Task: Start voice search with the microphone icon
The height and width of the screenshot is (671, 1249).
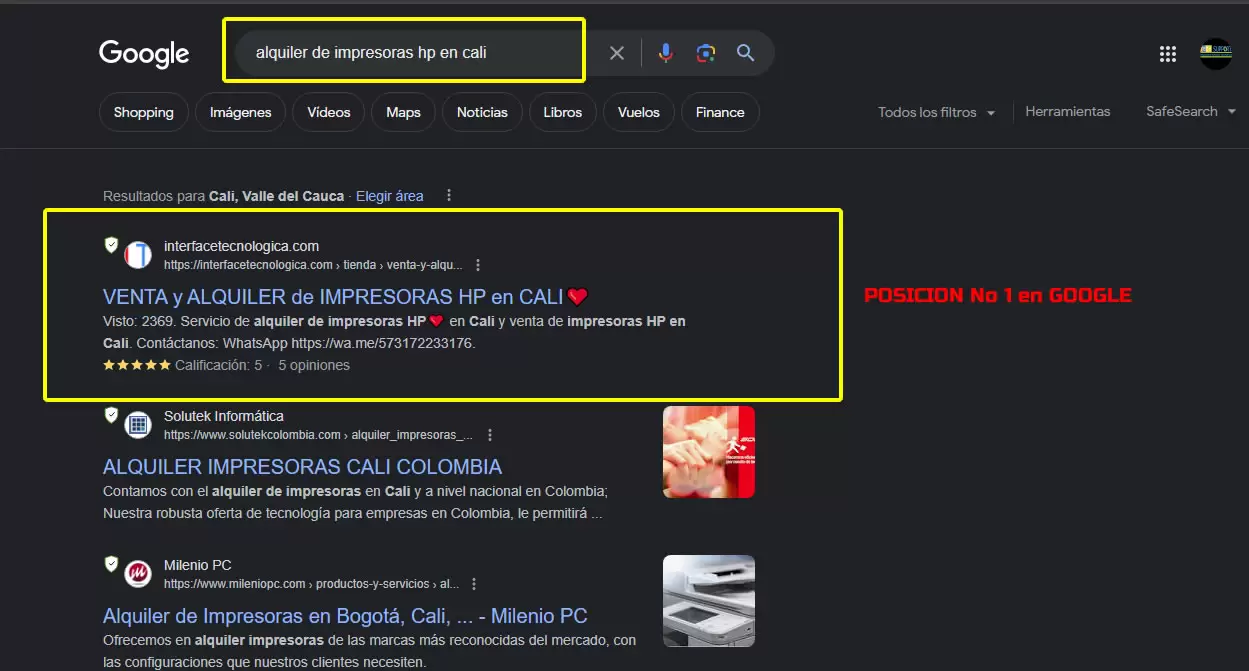Action: (665, 54)
